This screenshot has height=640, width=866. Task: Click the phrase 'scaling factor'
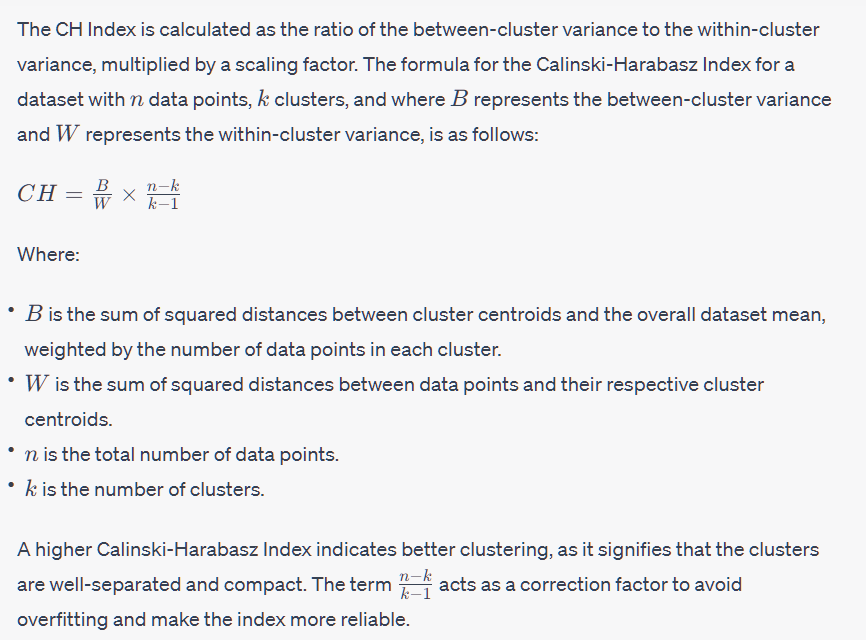(296, 65)
